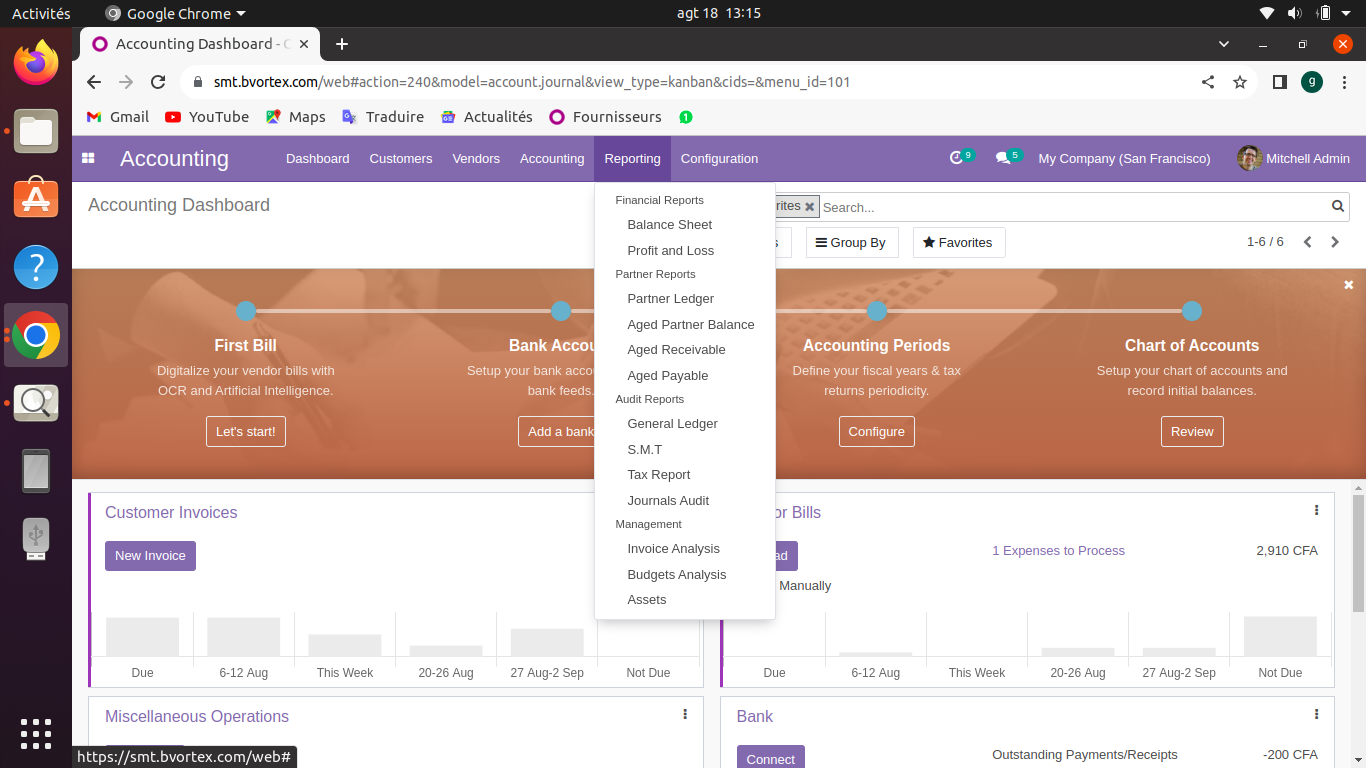Go to the next page arrow
The image size is (1366, 768).
[x=1334, y=242]
